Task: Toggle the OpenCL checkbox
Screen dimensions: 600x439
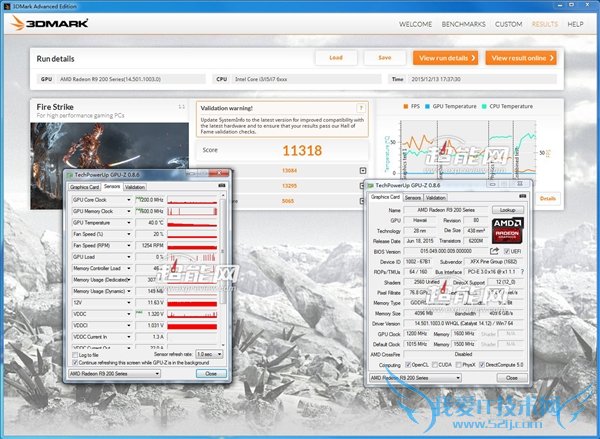Action: [x=408, y=365]
